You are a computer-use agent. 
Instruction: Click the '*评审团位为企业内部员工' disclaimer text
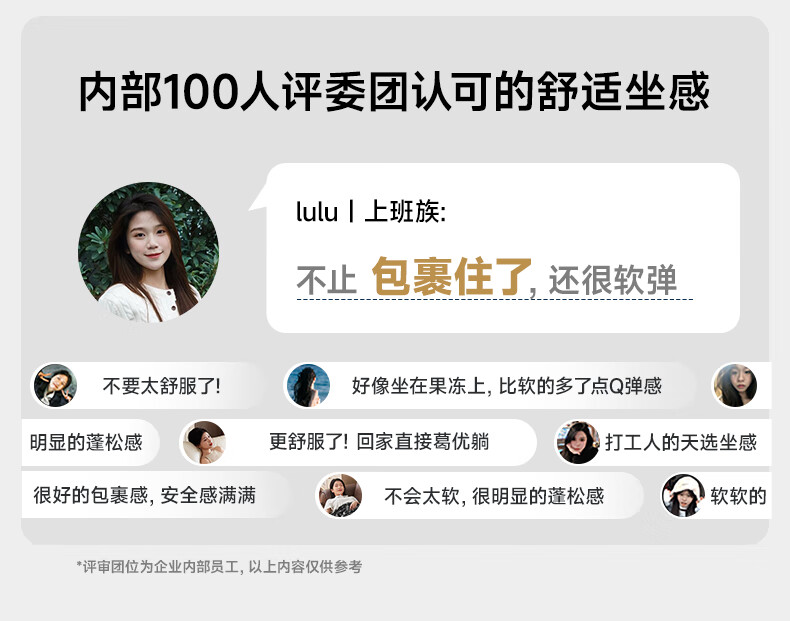click(x=219, y=567)
